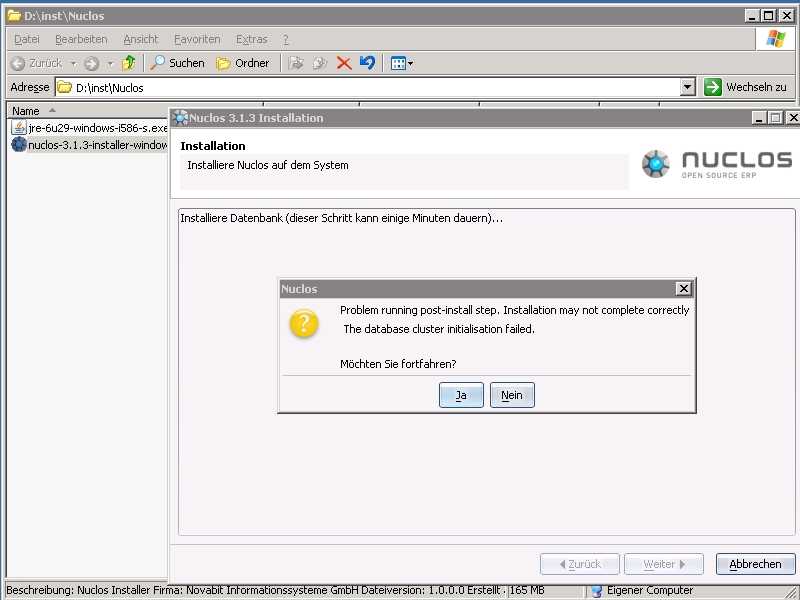Close the Nuclos error dialog
This screenshot has width=800, height=600.
(683, 289)
